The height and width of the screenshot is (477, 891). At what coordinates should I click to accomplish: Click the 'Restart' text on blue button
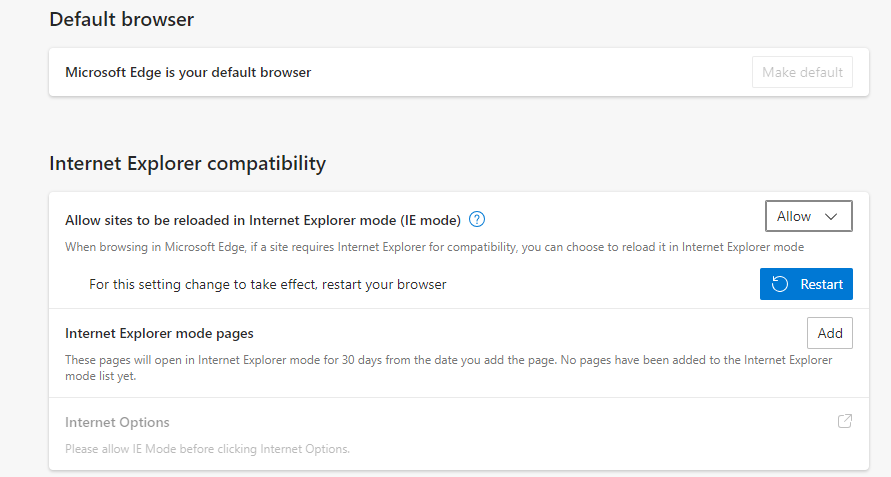click(821, 284)
